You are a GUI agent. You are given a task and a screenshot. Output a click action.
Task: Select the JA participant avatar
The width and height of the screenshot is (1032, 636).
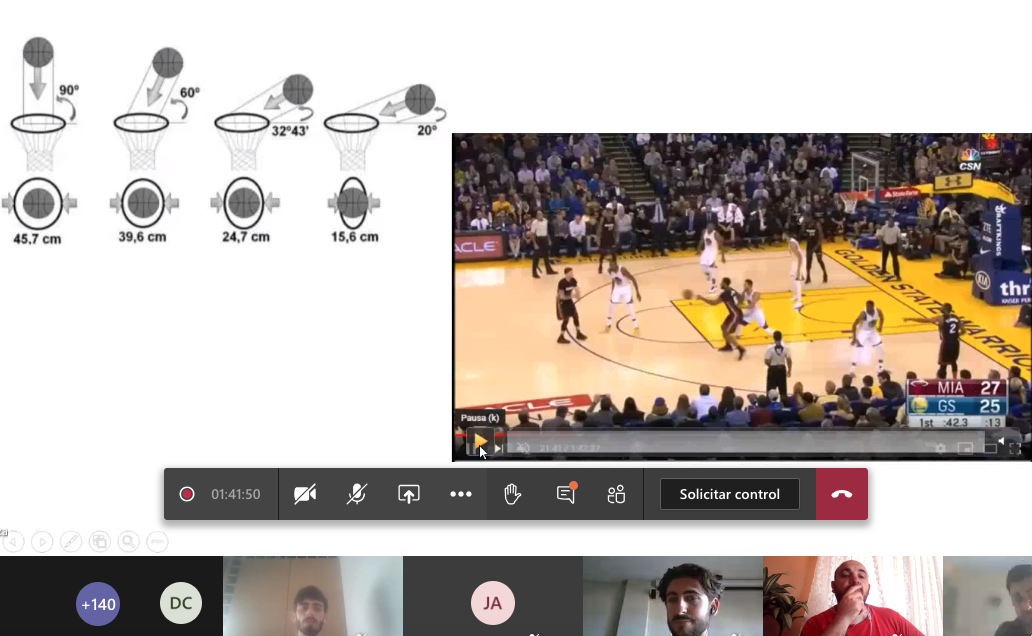(492, 603)
